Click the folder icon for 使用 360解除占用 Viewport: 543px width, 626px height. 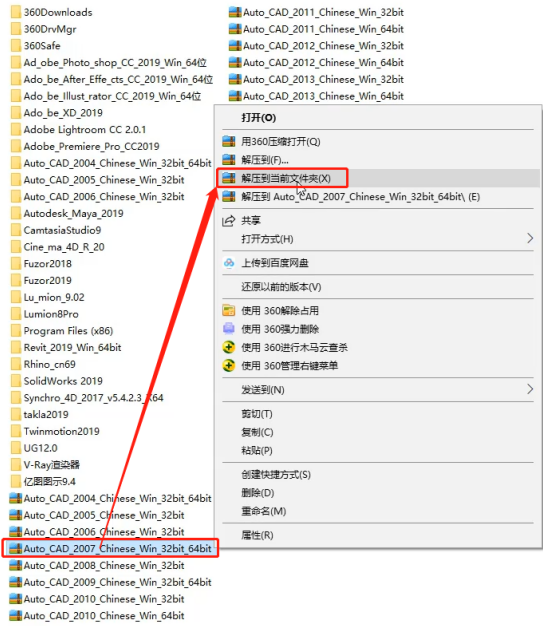pyautogui.click(x=229, y=311)
